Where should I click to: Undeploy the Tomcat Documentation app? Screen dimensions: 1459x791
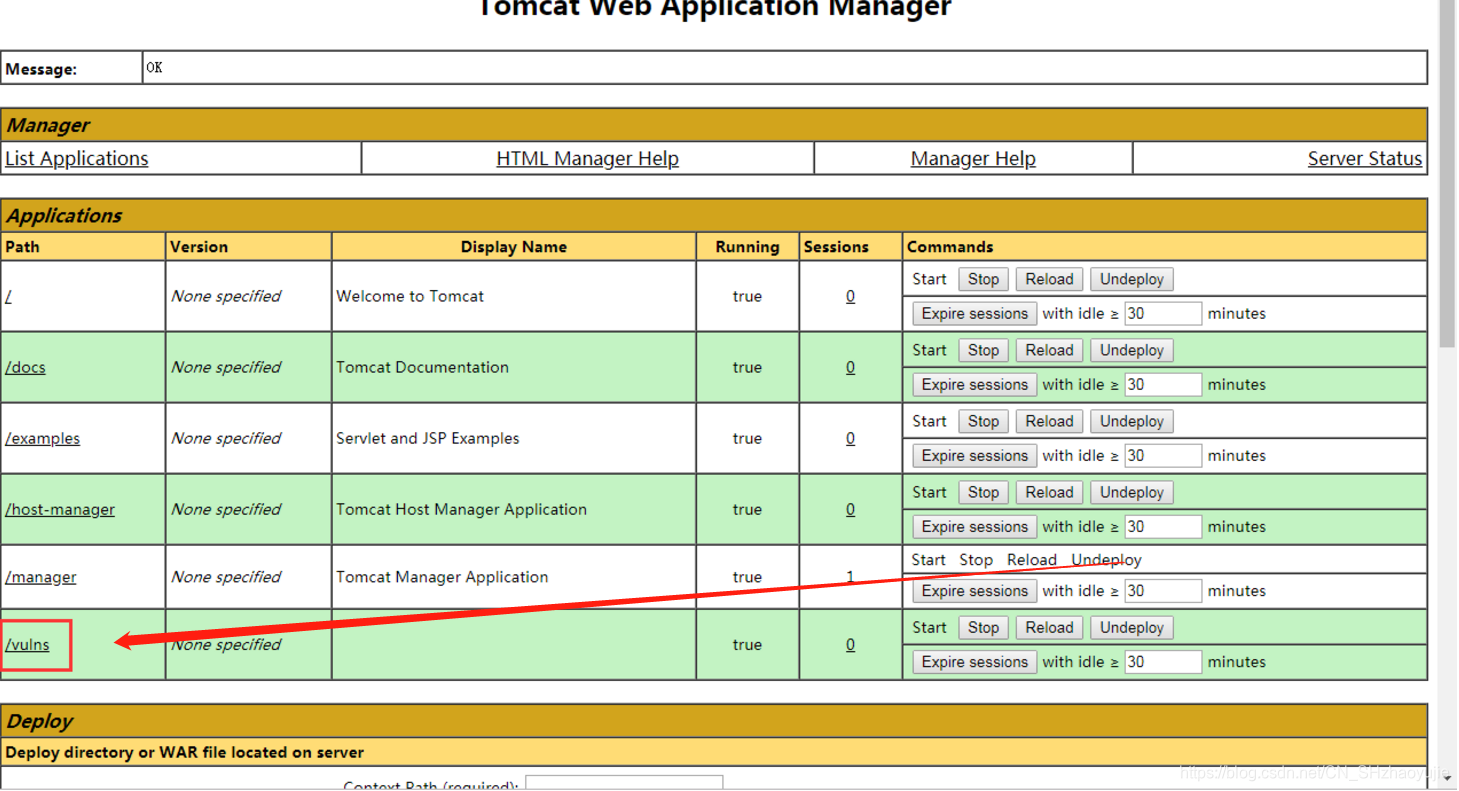click(1132, 350)
